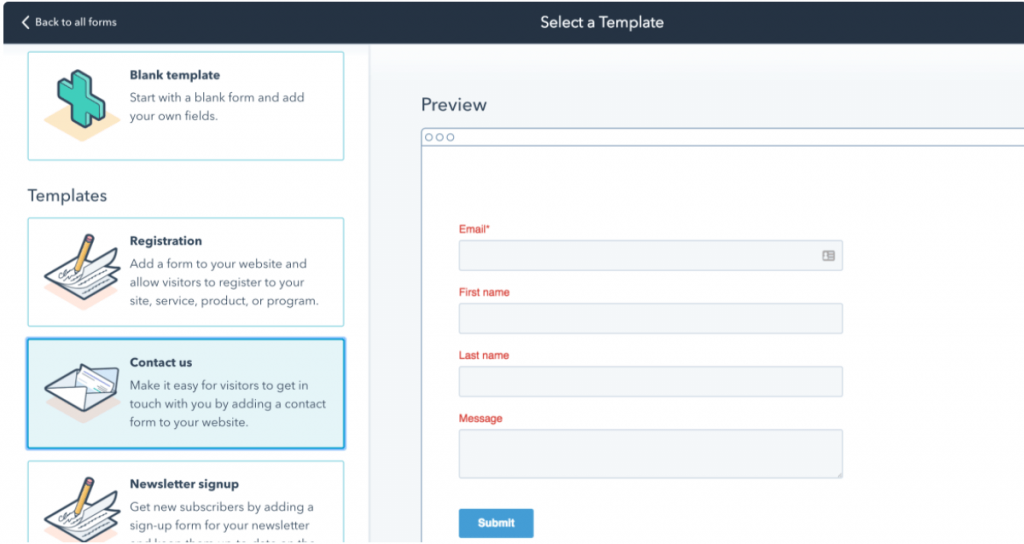
Task: Click the contact card icon in Email field
Action: point(828,256)
